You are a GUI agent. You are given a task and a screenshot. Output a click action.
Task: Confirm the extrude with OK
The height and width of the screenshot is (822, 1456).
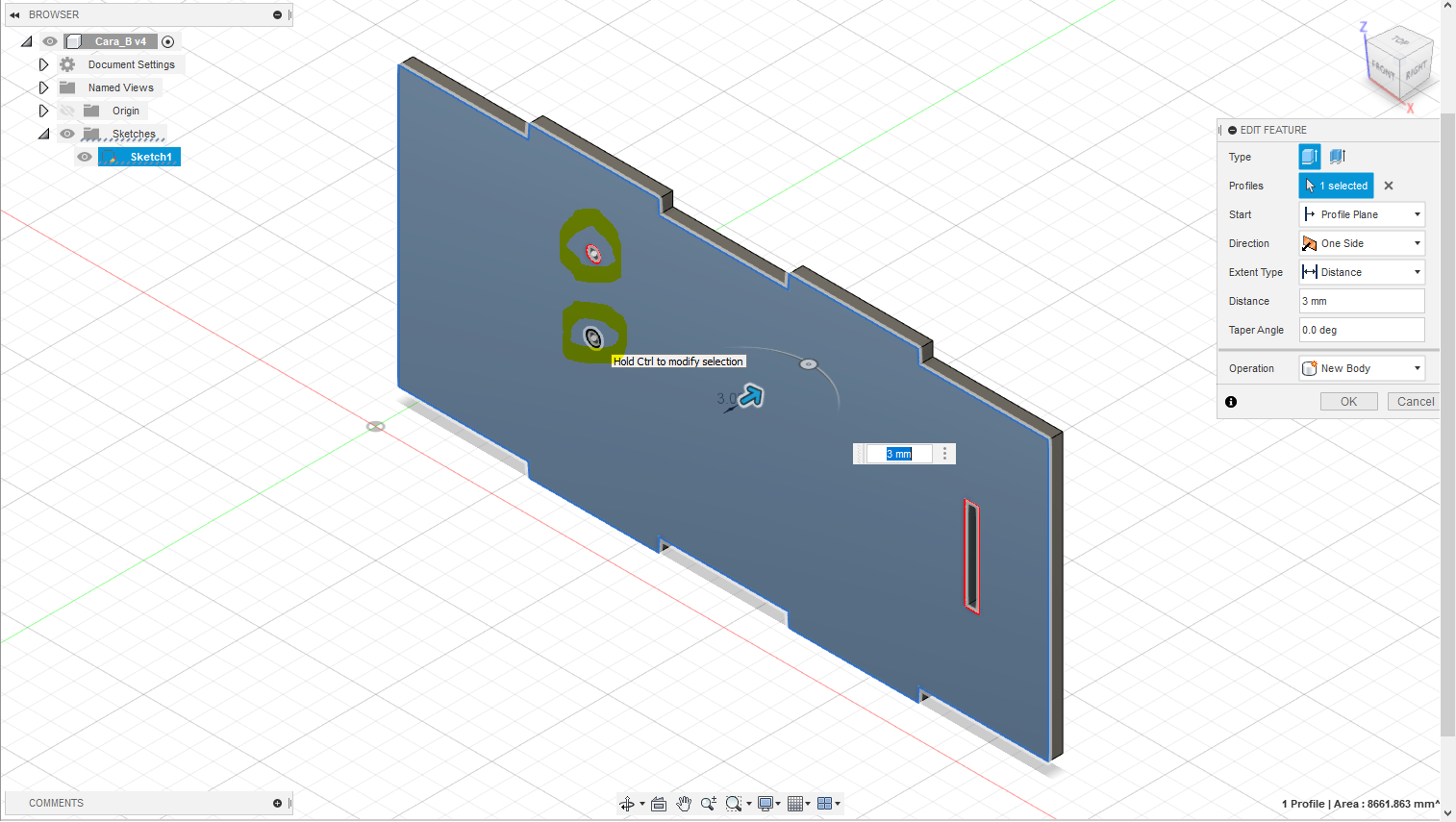[1349, 402]
